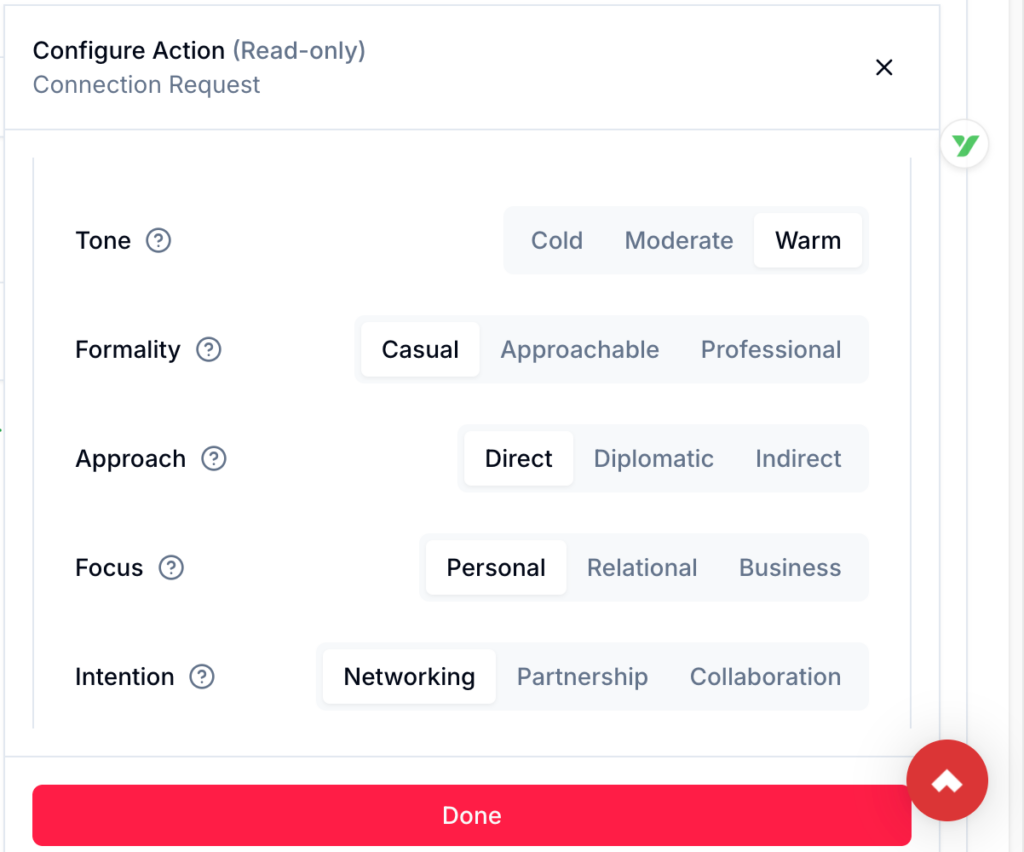The image size is (1024, 852).
Task: Change Focus to Business
Action: coord(790,568)
